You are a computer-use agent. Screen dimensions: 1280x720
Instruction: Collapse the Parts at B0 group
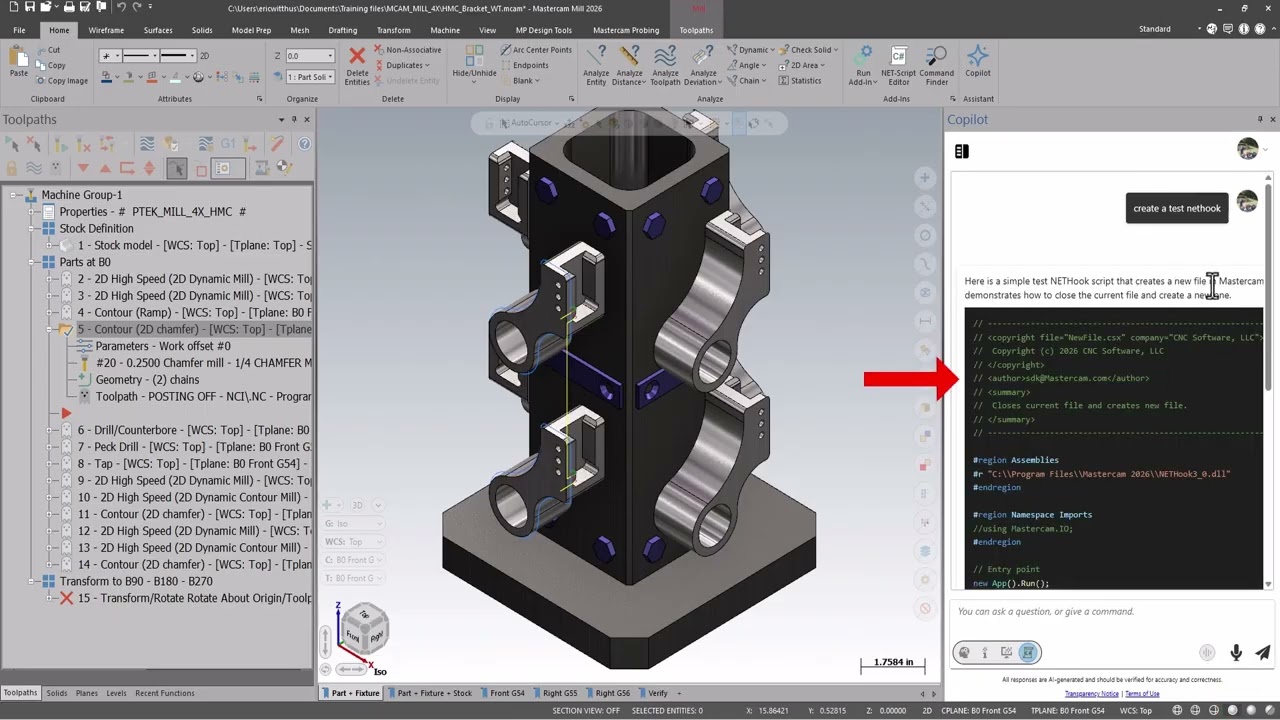coord(33,262)
